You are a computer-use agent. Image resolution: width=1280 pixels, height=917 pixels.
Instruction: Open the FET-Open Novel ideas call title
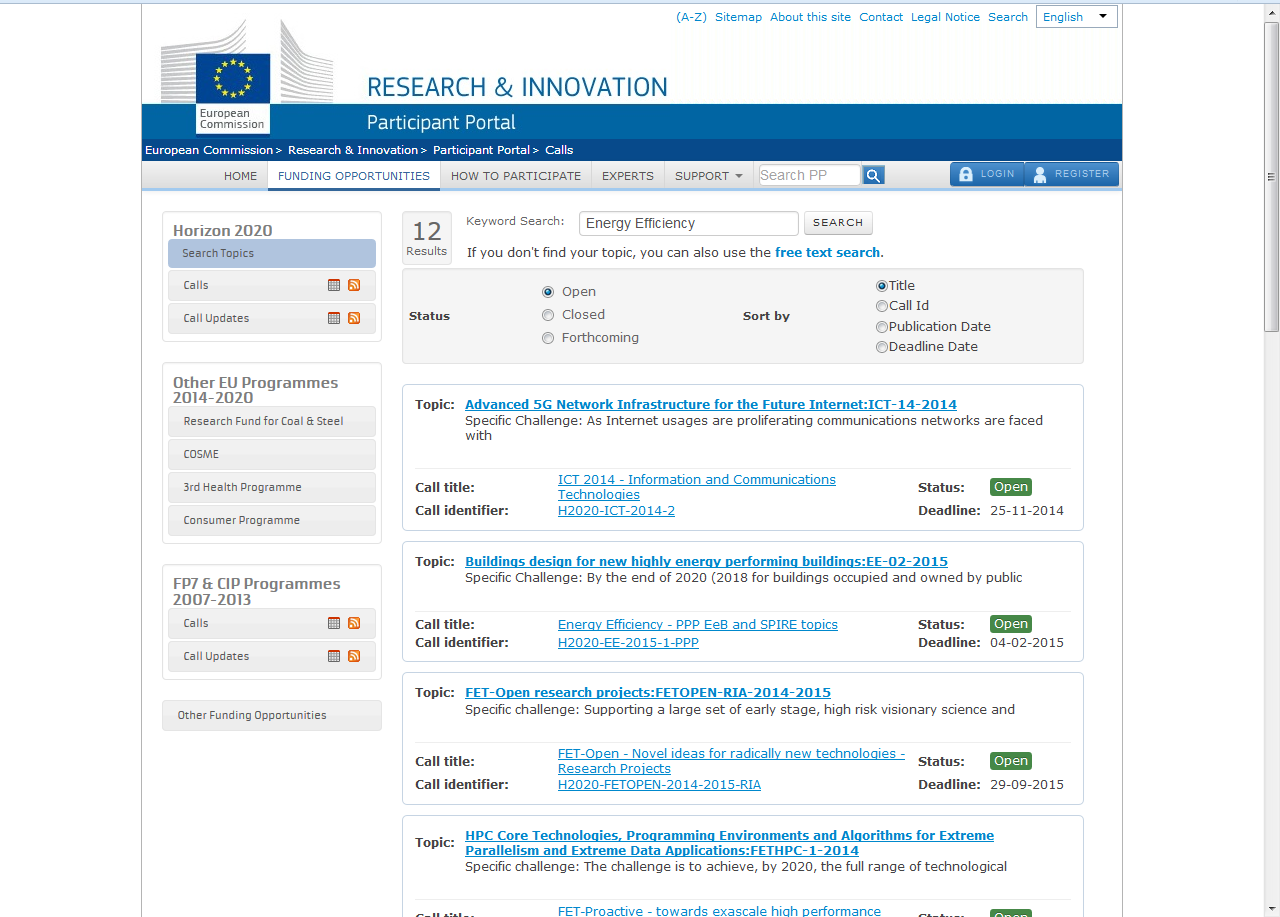731,761
